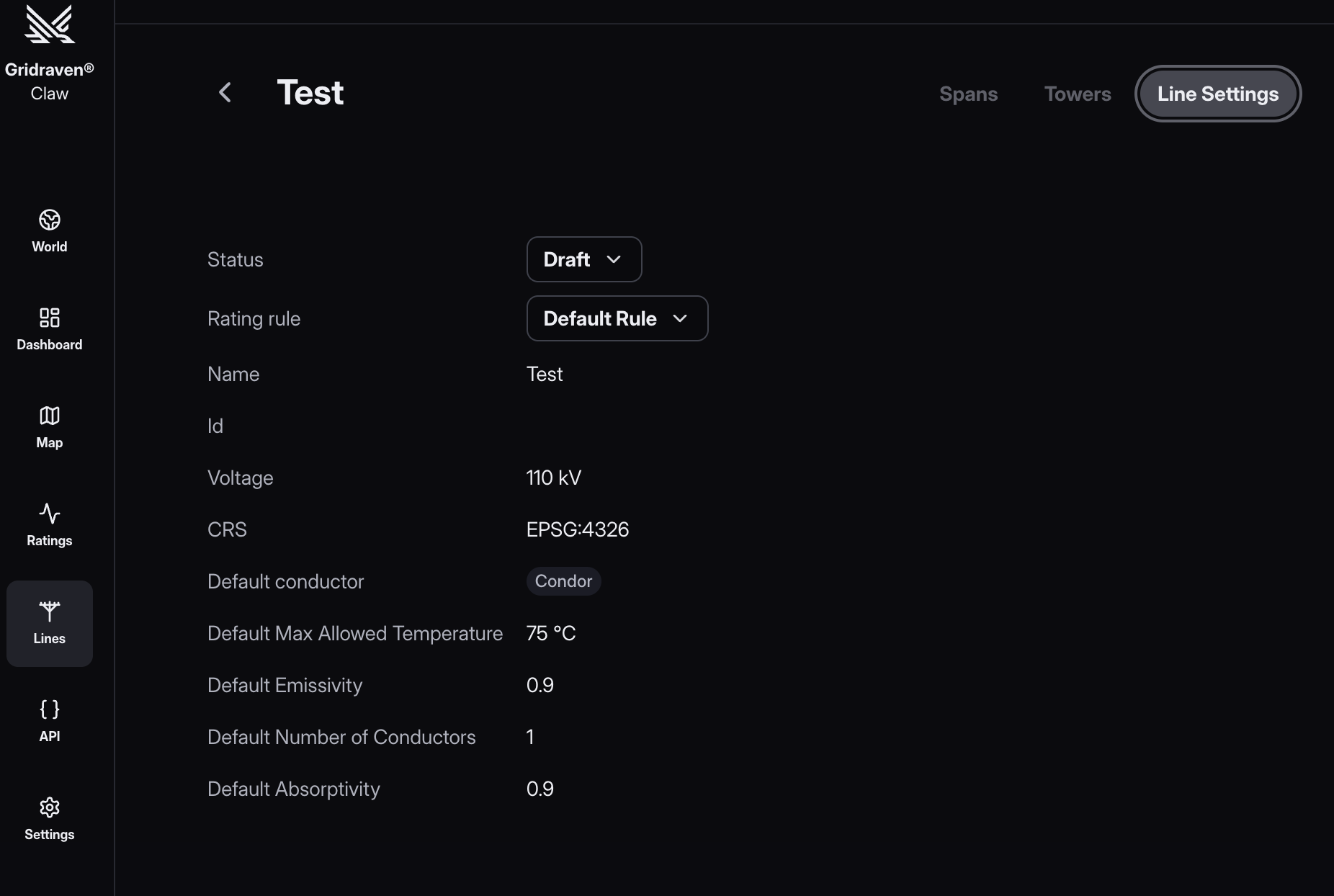Open the Map view icon
Viewport: 1334px width, 896px height.
point(50,416)
